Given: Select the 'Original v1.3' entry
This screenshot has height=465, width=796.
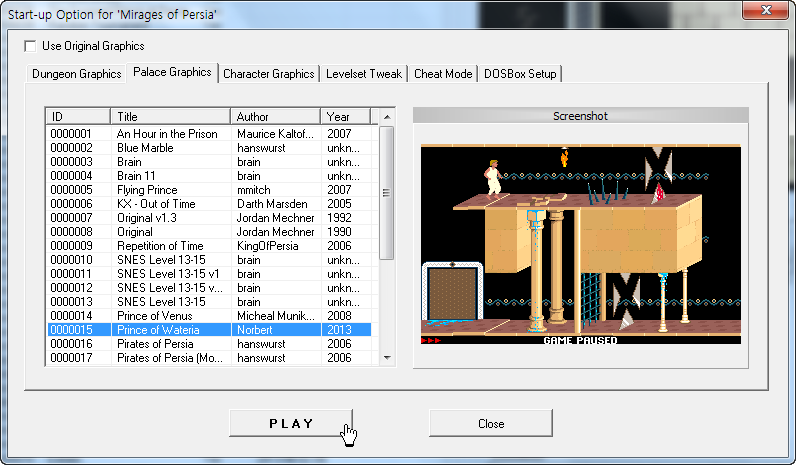Looking at the screenshot, I should [x=209, y=218].
